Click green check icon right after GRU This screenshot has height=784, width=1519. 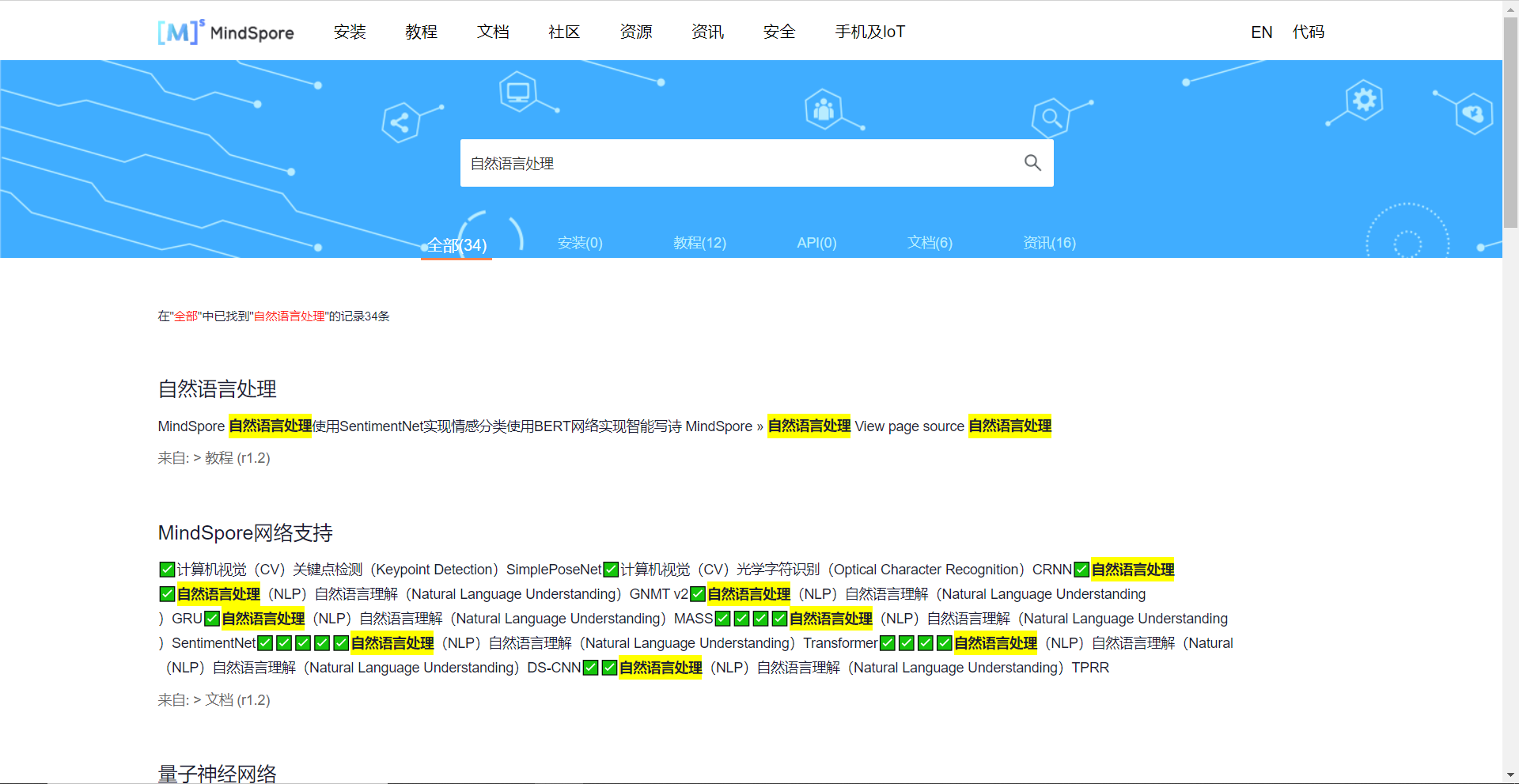pyautogui.click(x=212, y=619)
